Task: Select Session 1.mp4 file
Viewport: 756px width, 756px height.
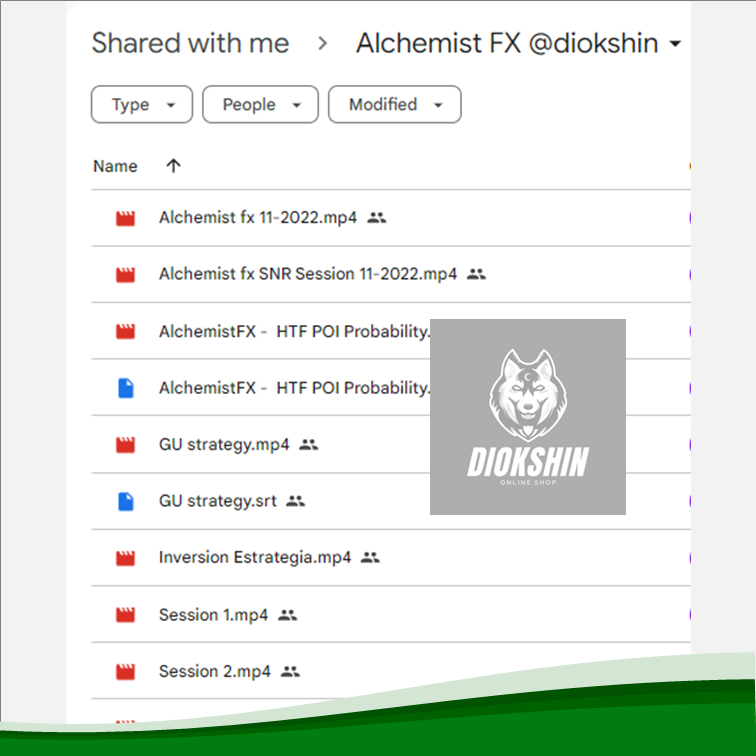Action: click(x=214, y=615)
